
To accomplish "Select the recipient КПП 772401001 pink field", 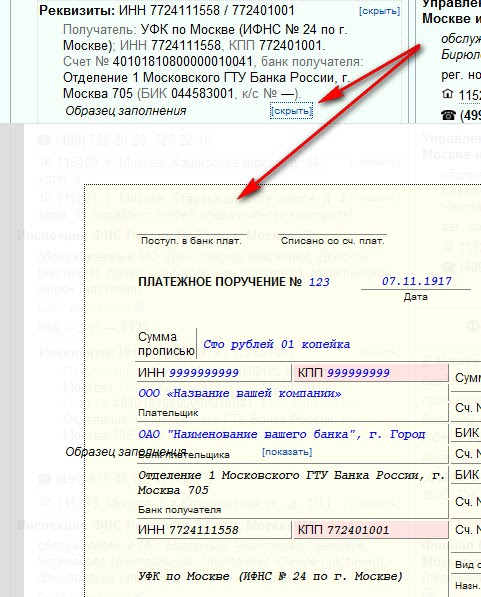I will (371, 530).
